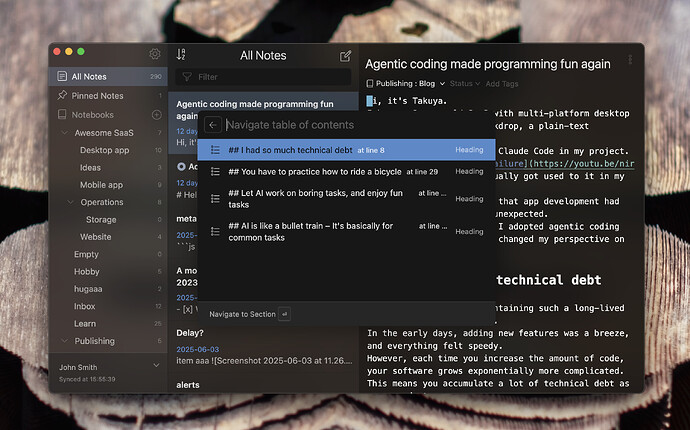The width and height of the screenshot is (690, 430).
Task: Click the filter funnel icon
Action: click(x=187, y=77)
